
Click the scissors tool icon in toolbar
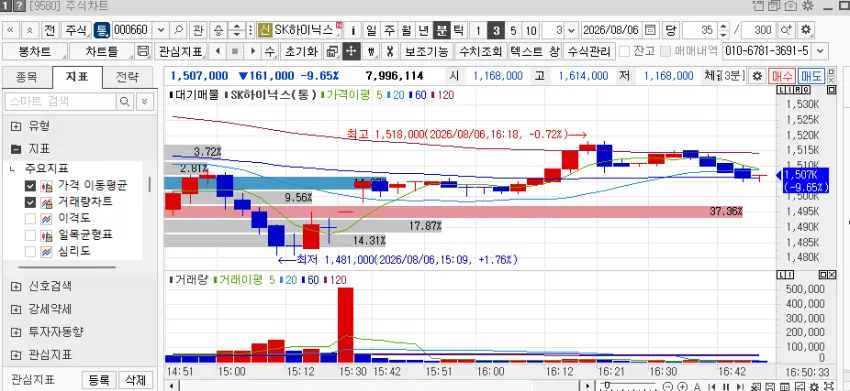tap(389, 52)
